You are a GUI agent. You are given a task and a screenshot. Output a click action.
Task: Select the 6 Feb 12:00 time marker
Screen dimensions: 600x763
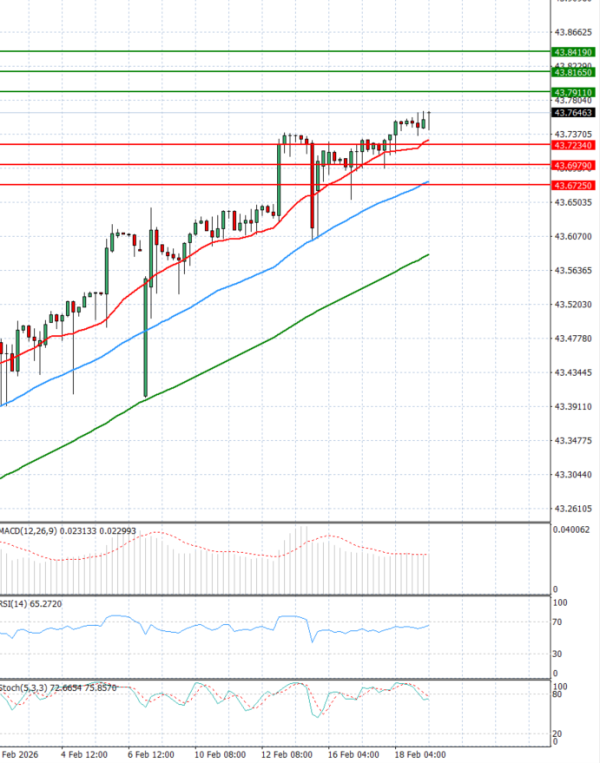click(x=150, y=754)
